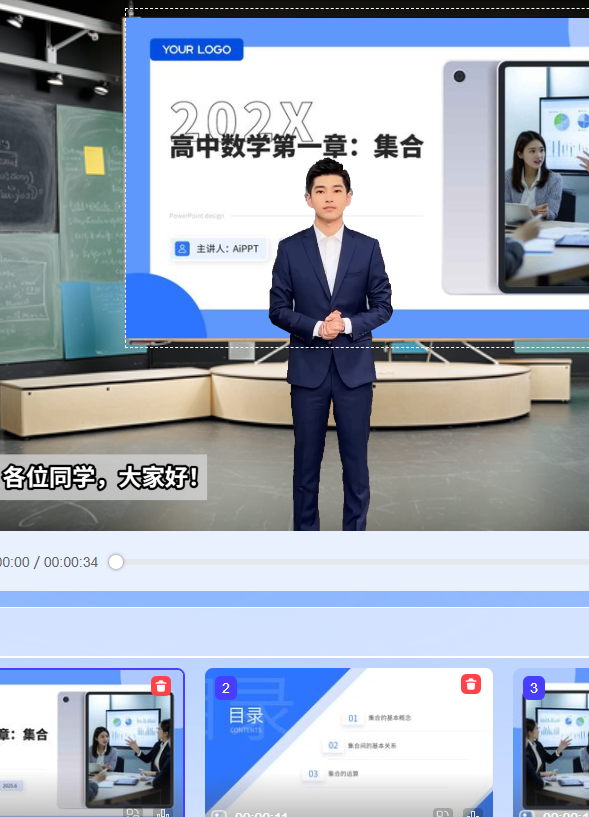Delete slide 2 using the red trash icon

pyautogui.click(x=471, y=684)
